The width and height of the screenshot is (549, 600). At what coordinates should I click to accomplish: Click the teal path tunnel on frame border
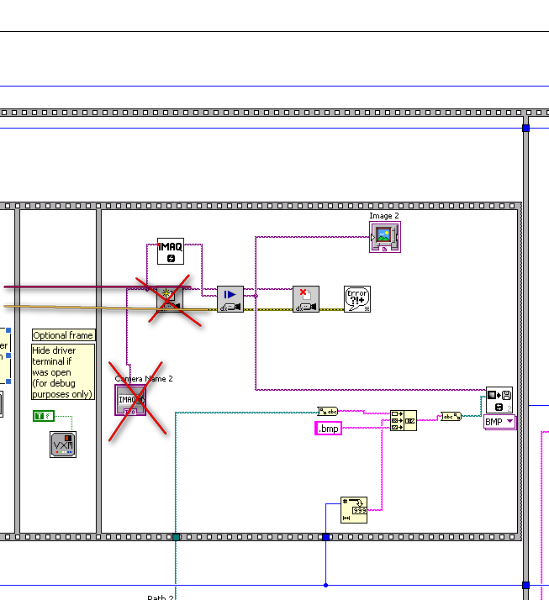click(176, 537)
